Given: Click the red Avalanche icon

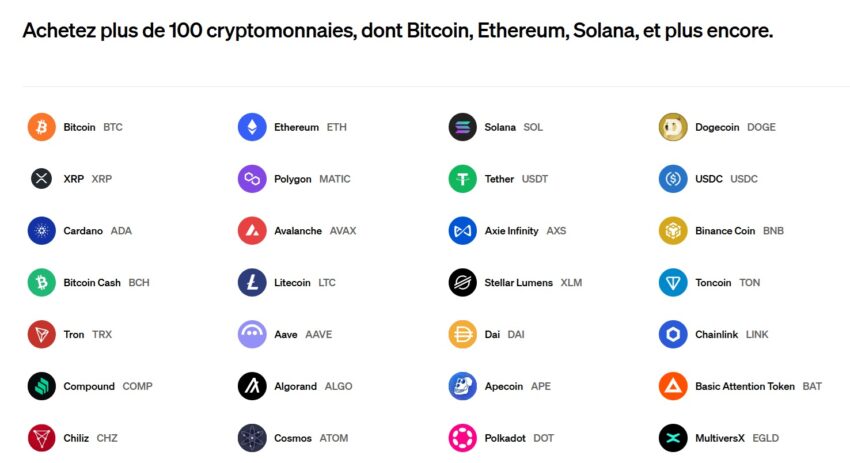Looking at the screenshot, I should click(252, 231).
